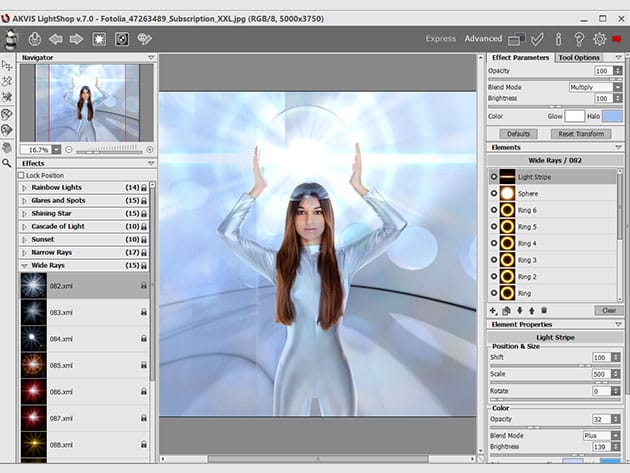Switch to Express mode
This screenshot has width=630, height=473.
tap(441, 39)
